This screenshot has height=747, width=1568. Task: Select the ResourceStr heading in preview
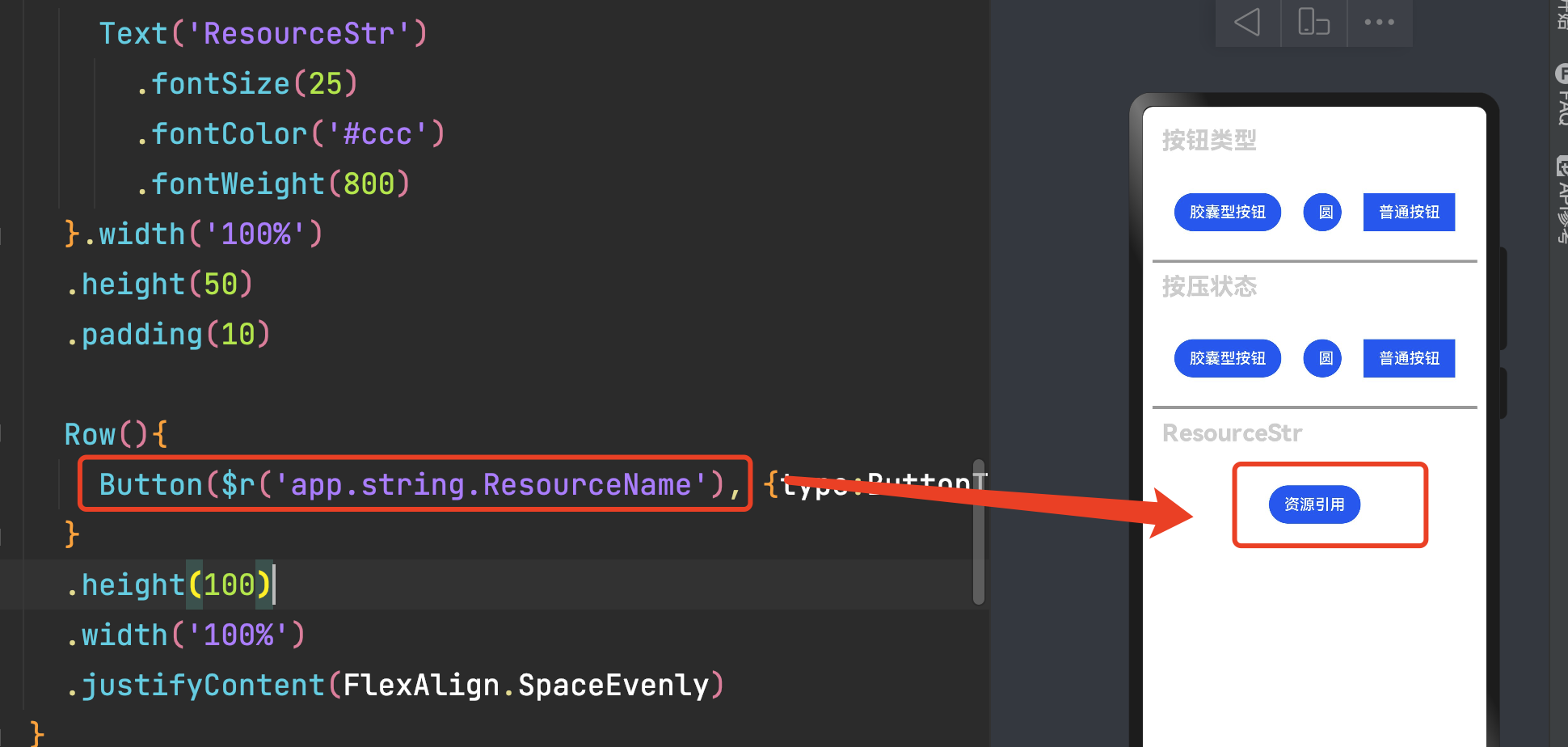coord(1232,433)
